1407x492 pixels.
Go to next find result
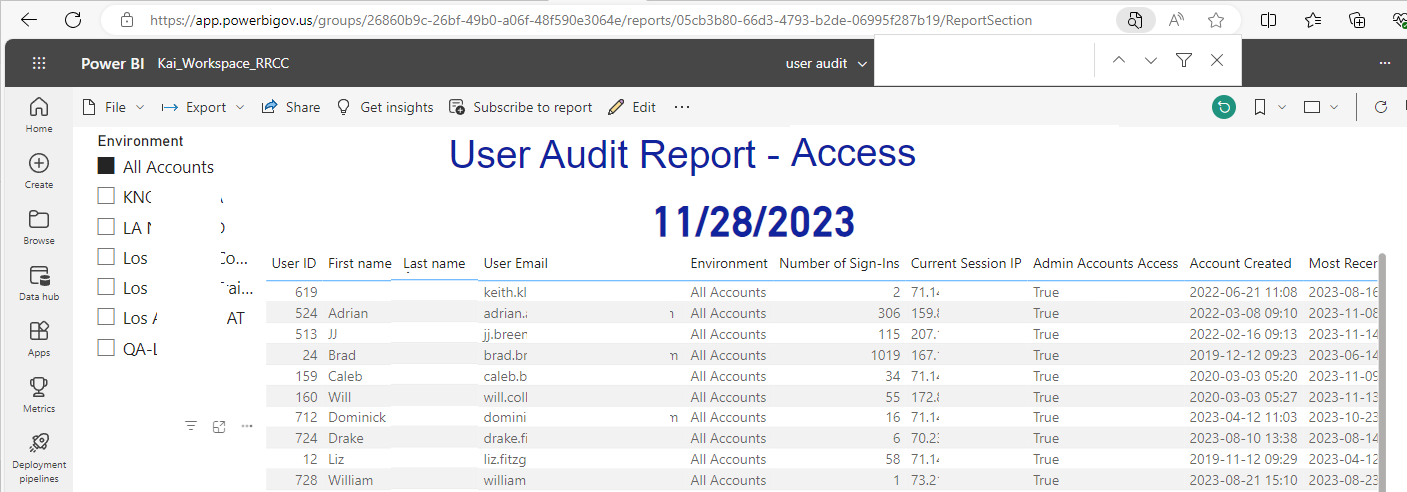pyautogui.click(x=1151, y=61)
